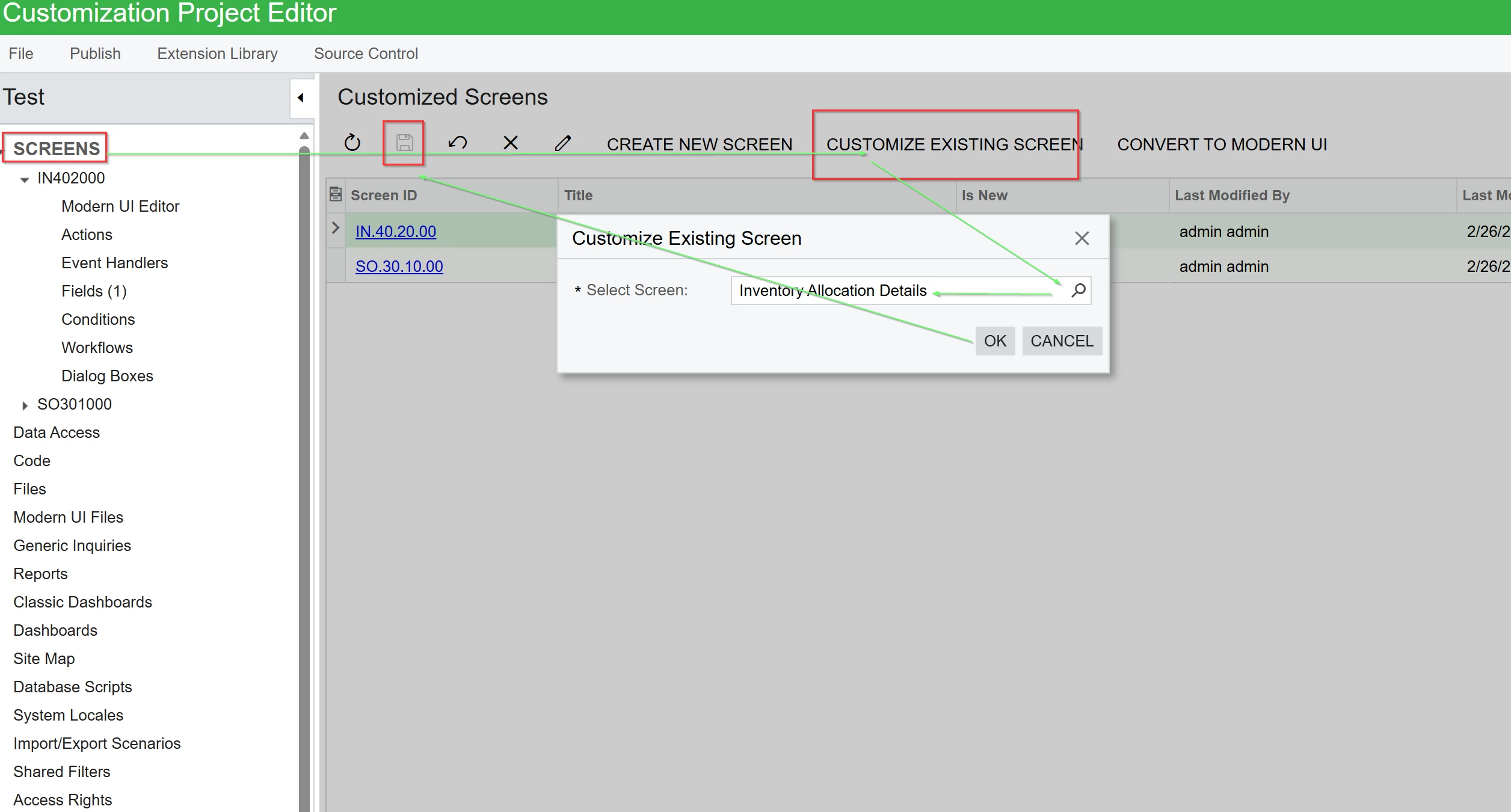Open the Publish menu
Screen dimensions: 1511x812
(95, 54)
